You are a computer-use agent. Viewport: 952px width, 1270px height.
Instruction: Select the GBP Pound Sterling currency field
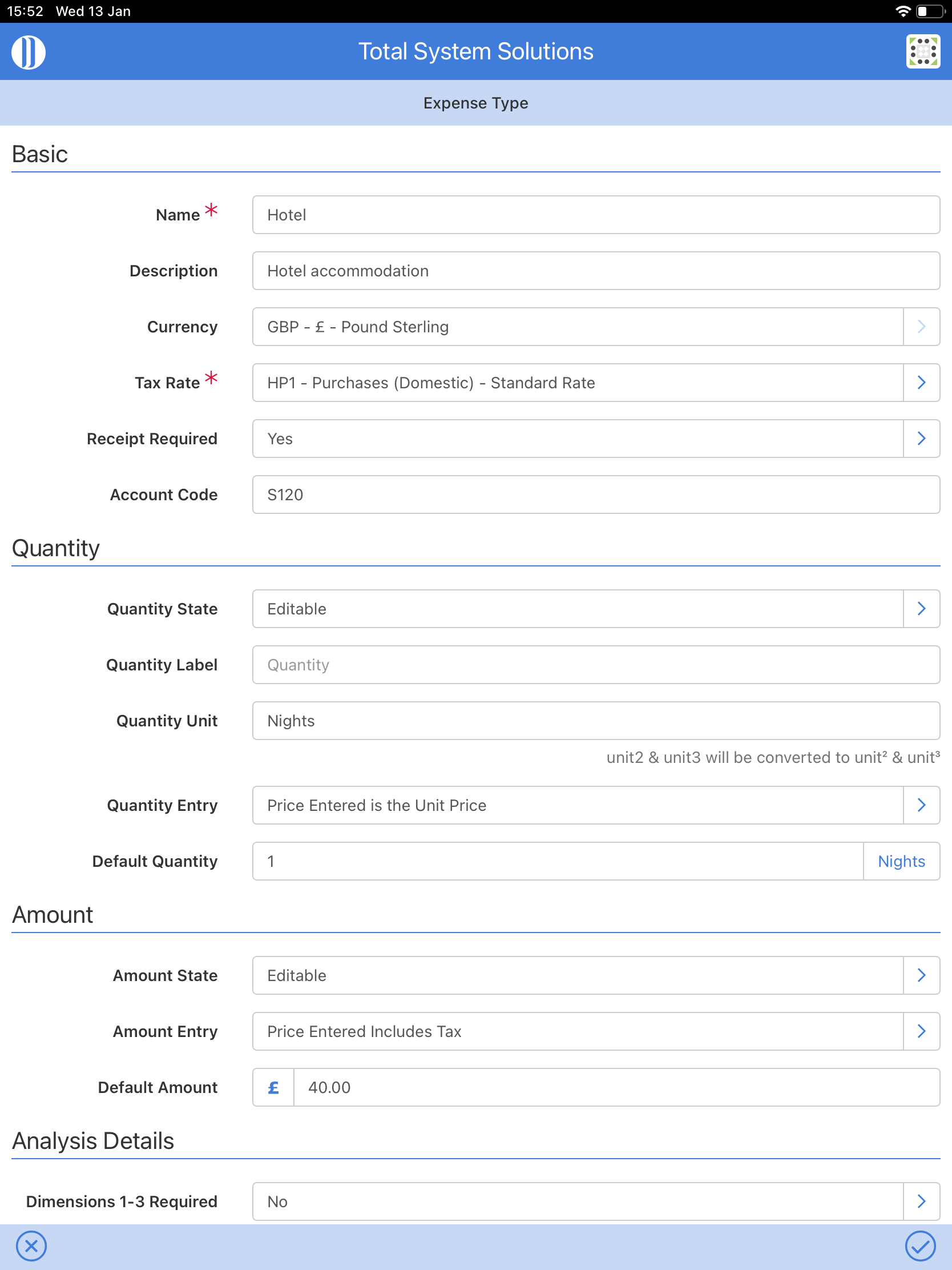point(578,327)
